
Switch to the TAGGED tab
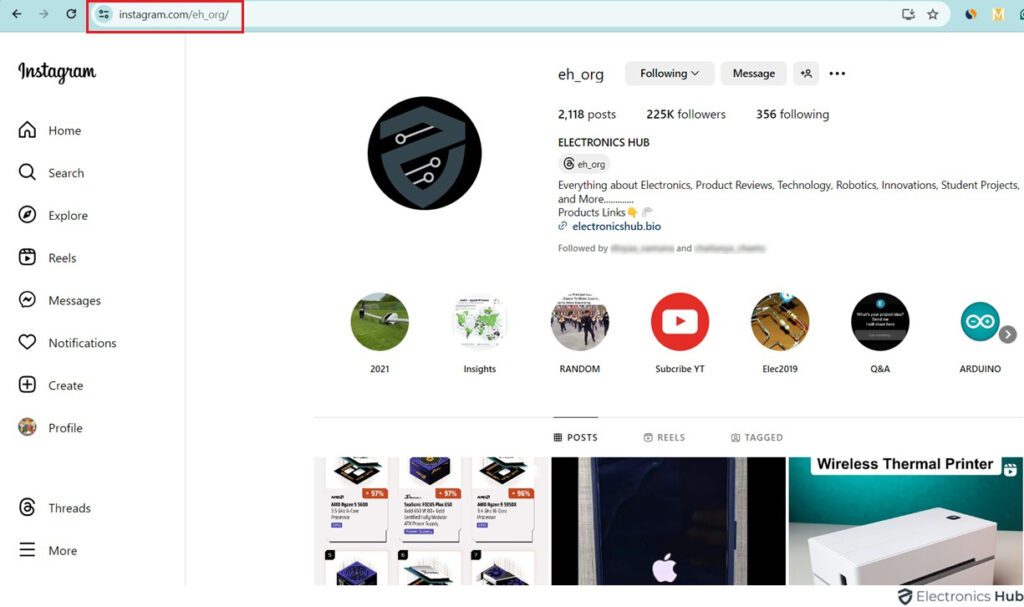point(758,437)
